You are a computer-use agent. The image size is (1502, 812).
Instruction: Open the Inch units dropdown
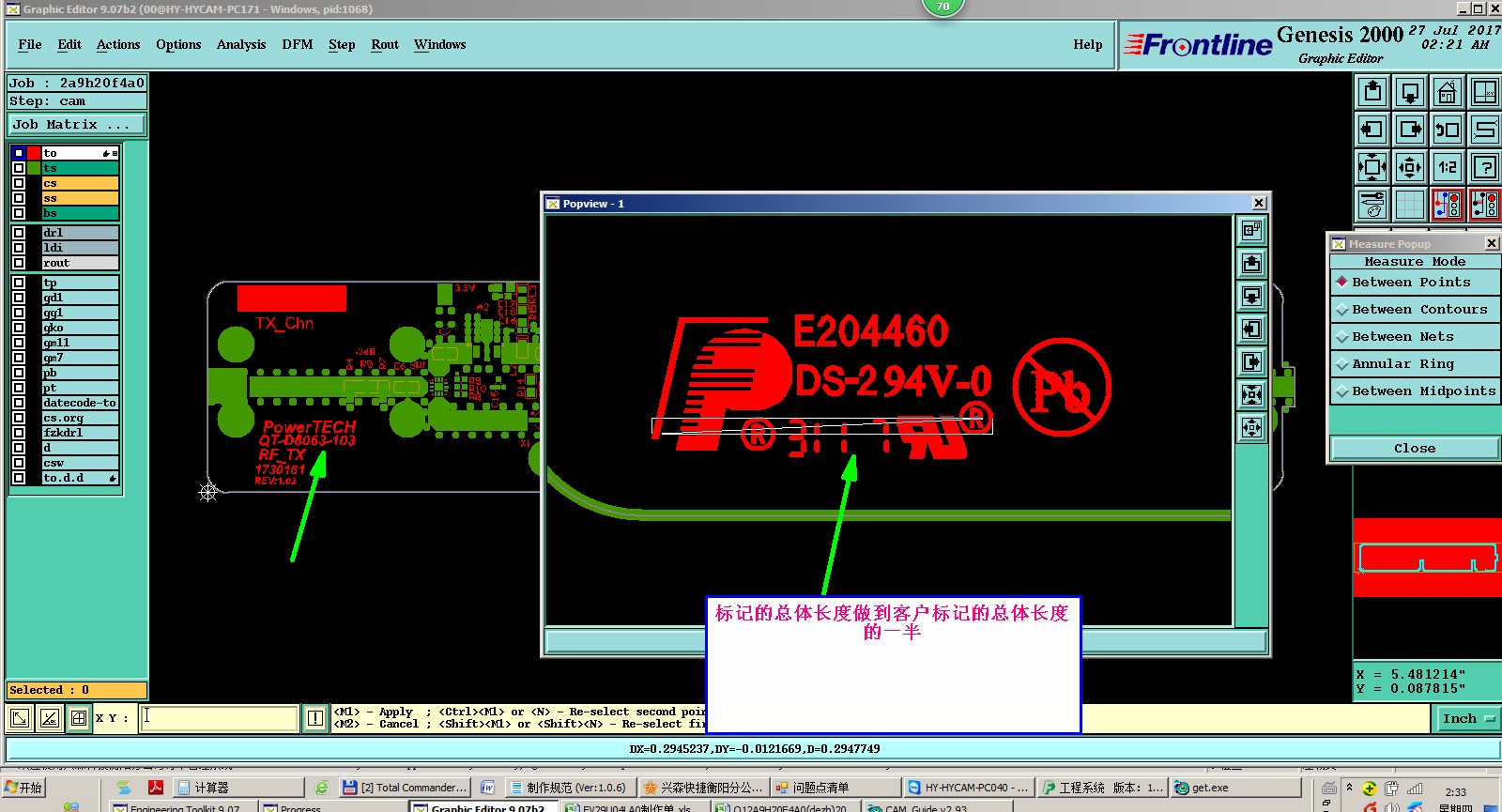[x=1469, y=718]
